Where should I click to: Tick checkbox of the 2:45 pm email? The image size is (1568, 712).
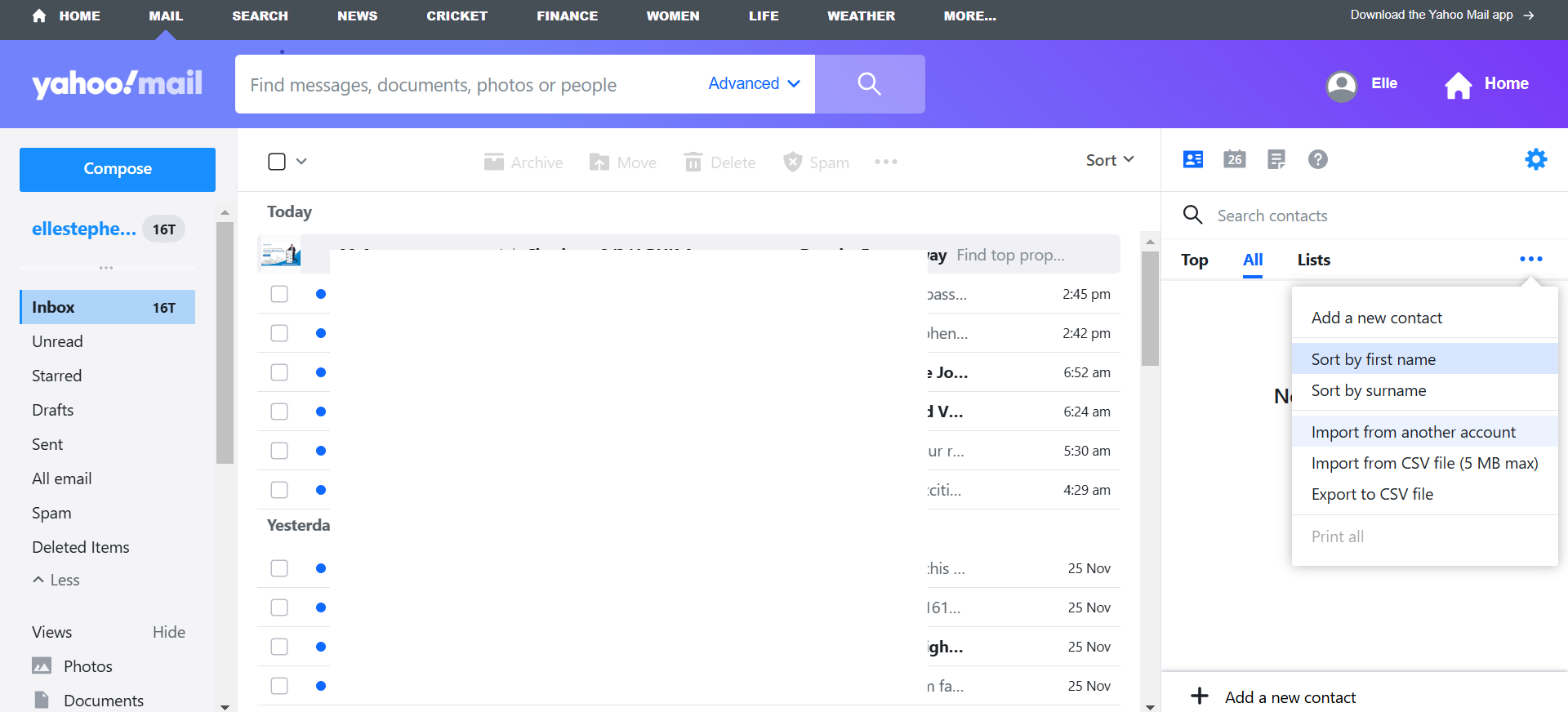pyautogui.click(x=279, y=294)
